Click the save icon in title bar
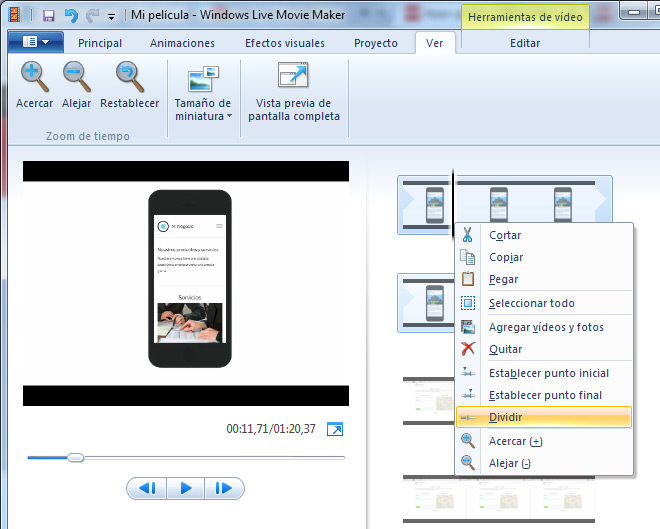Image resolution: width=660 pixels, height=529 pixels. coord(48,16)
